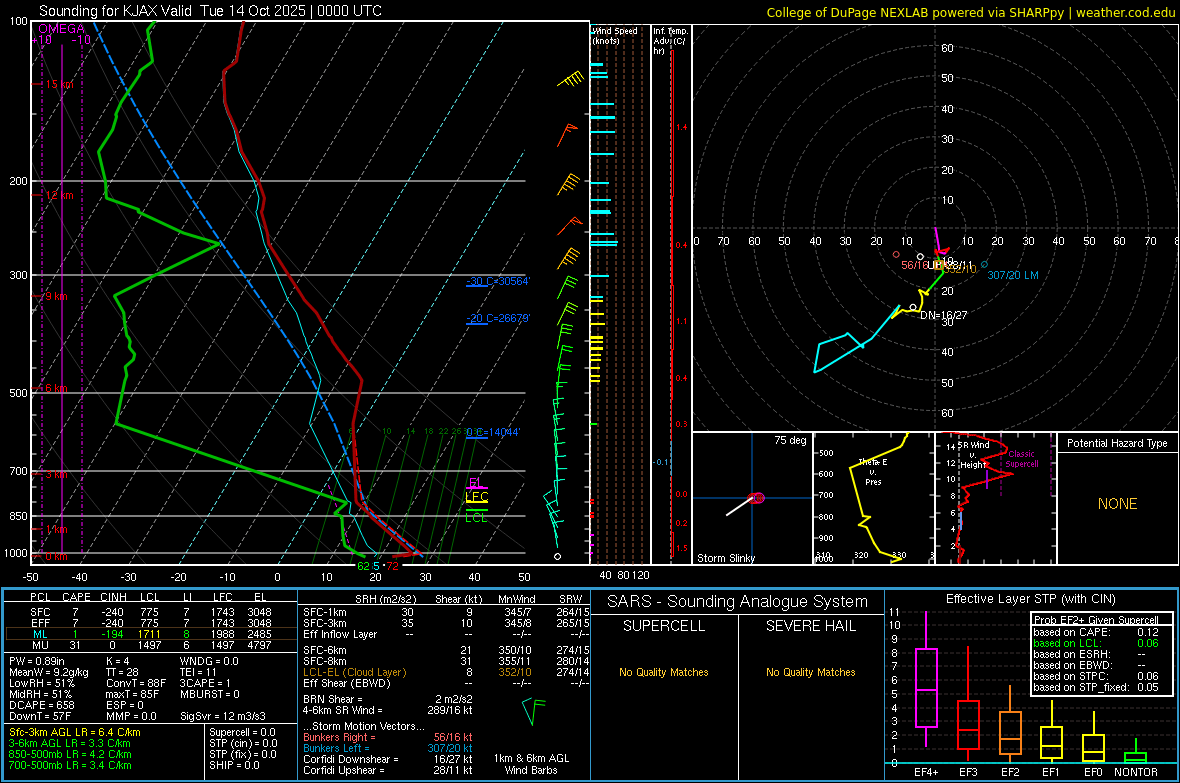Click the surface dewpoint value 62.5
The height and width of the screenshot is (783, 1180).
point(369,566)
